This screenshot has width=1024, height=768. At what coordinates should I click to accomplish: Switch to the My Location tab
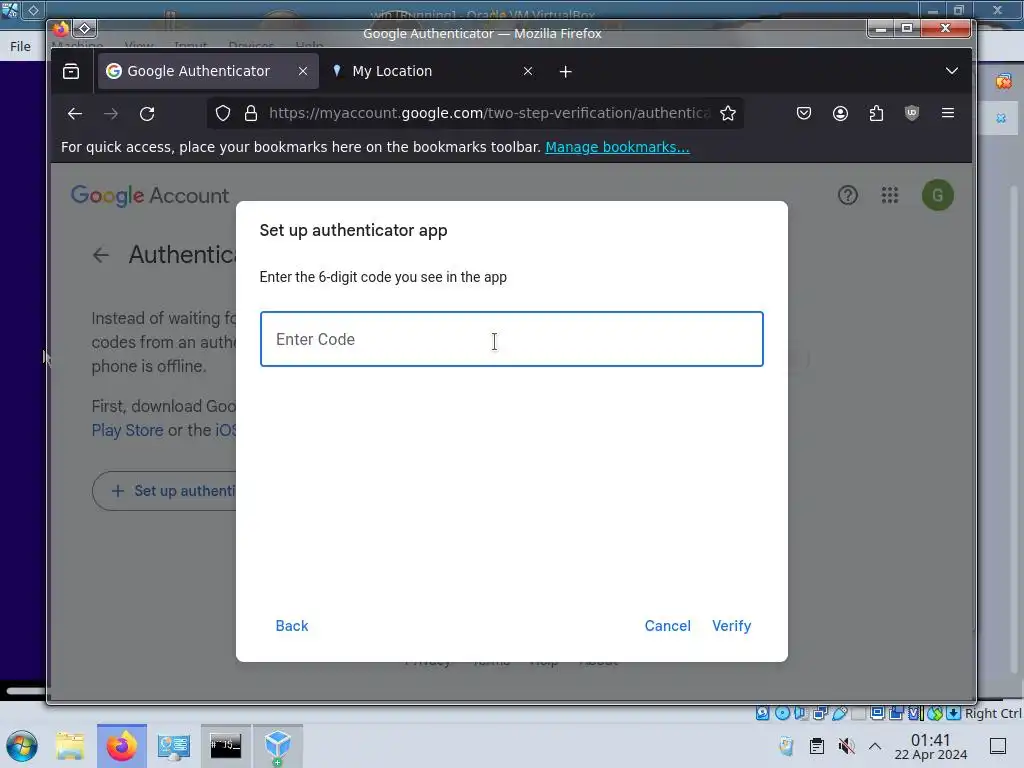(x=392, y=71)
